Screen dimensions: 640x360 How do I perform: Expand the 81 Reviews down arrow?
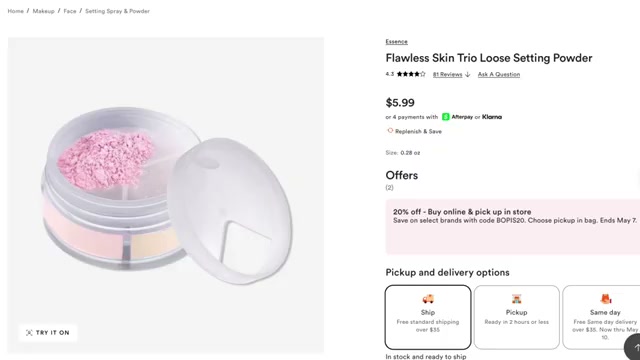point(467,74)
